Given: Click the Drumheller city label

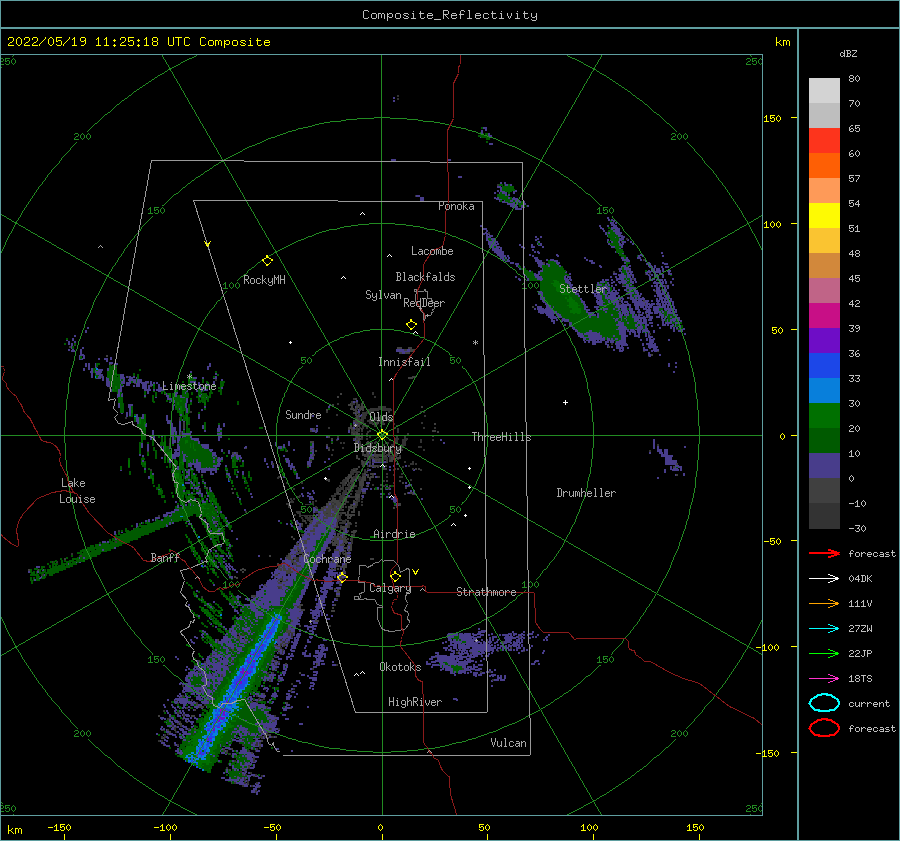Looking at the screenshot, I should point(586,493).
